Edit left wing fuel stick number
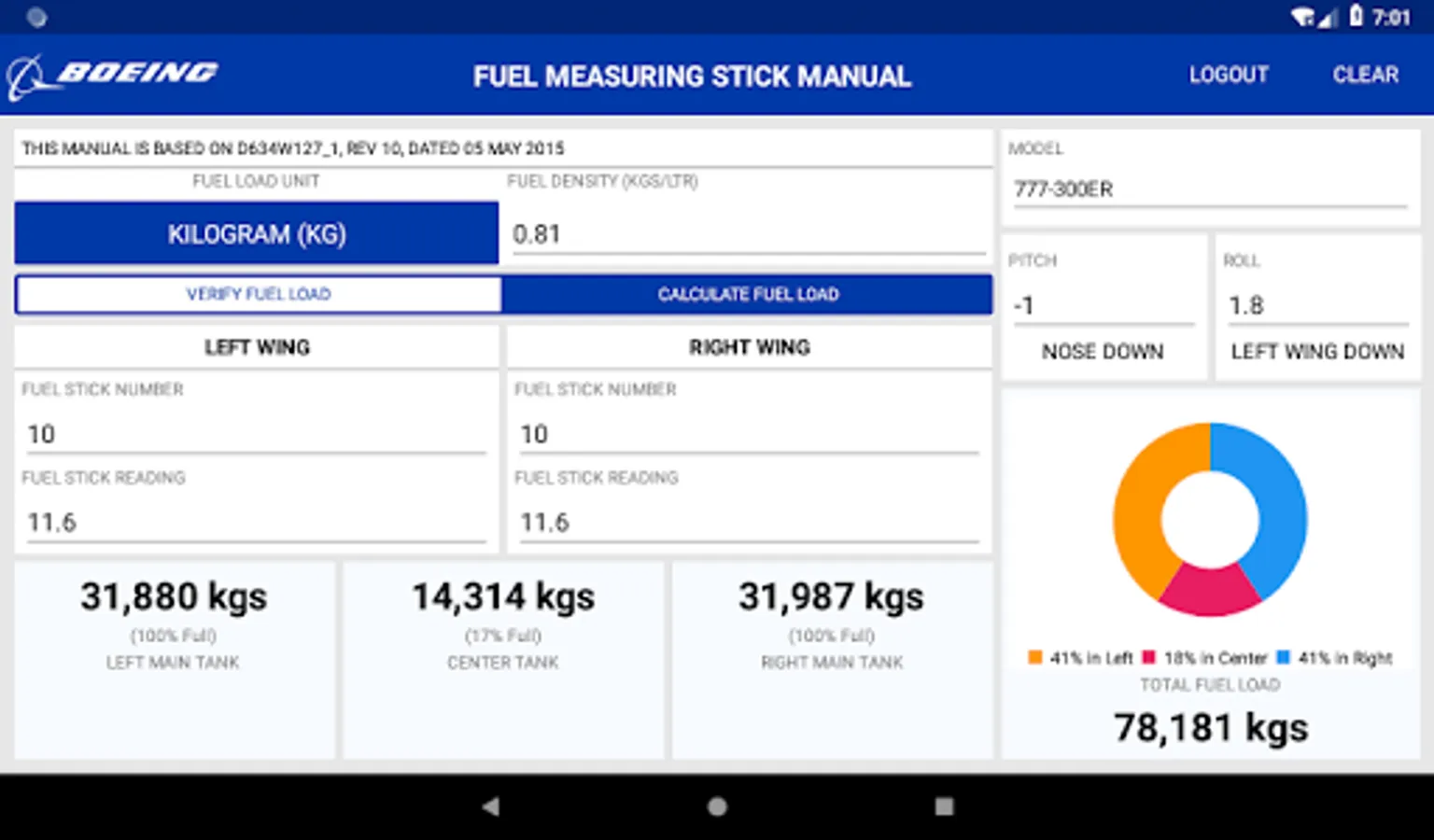 (x=256, y=434)
